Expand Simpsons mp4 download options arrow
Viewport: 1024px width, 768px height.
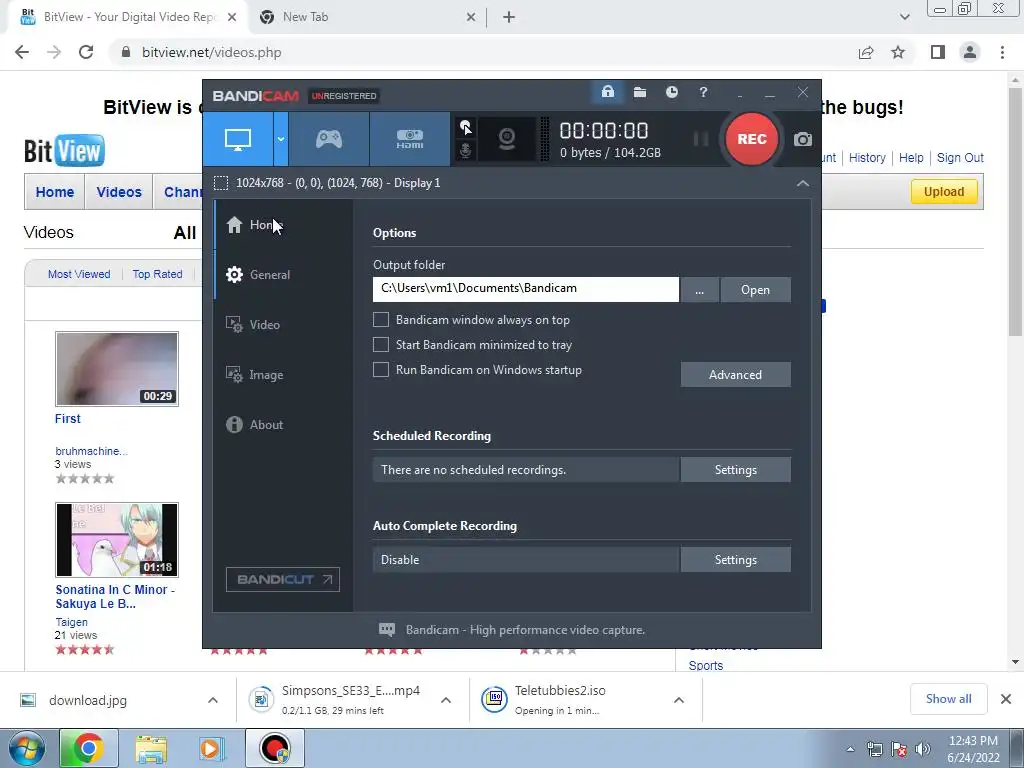(x=446, y=700)
